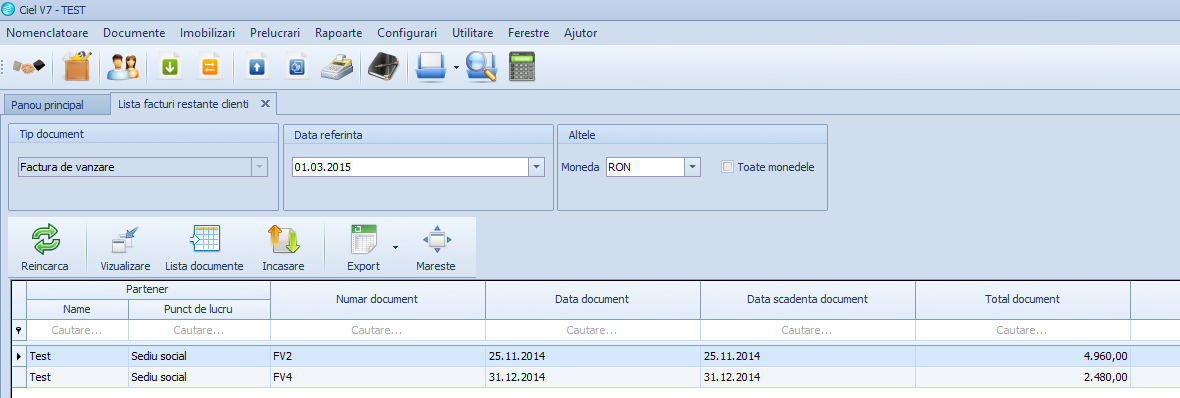The image size is (1180, 398).
Task: Click the two-people employees icon
Action: point(122,67)
